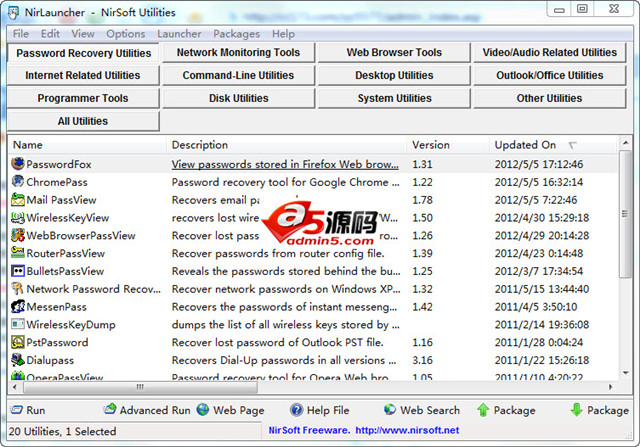This screenshot has height=447, width=640.
Task: Open the Launcher menu
Action: coord(179,33)
